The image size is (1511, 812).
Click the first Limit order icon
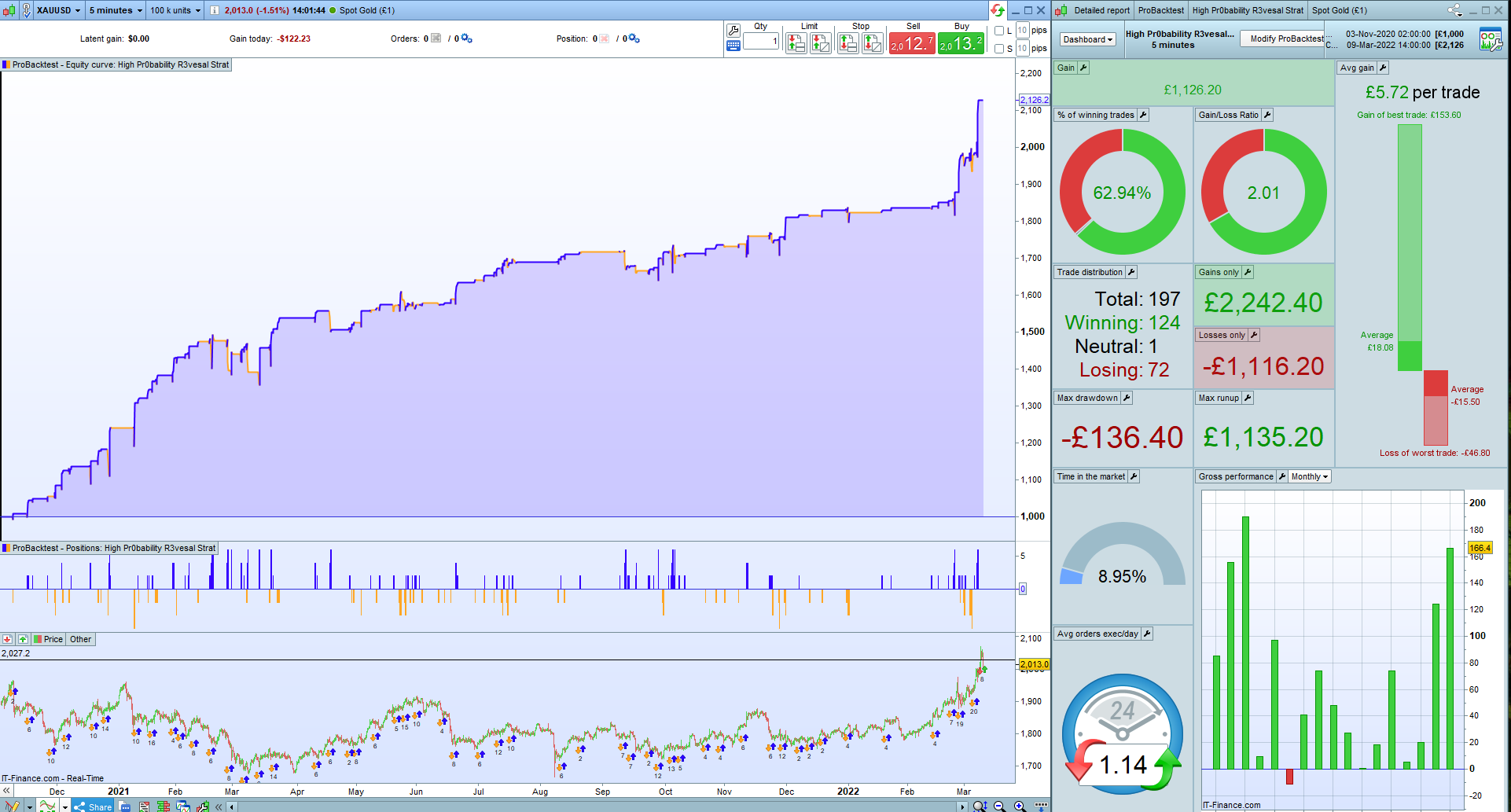point(796,43)
